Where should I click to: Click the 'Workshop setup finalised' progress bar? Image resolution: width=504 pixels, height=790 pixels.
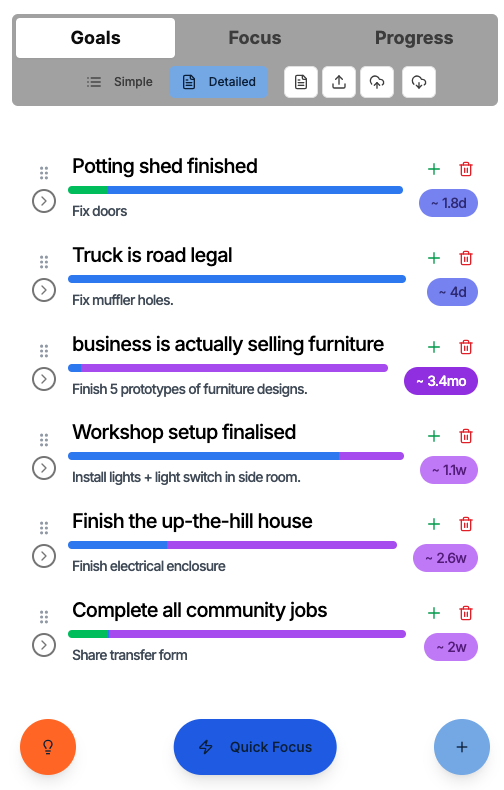236,456
